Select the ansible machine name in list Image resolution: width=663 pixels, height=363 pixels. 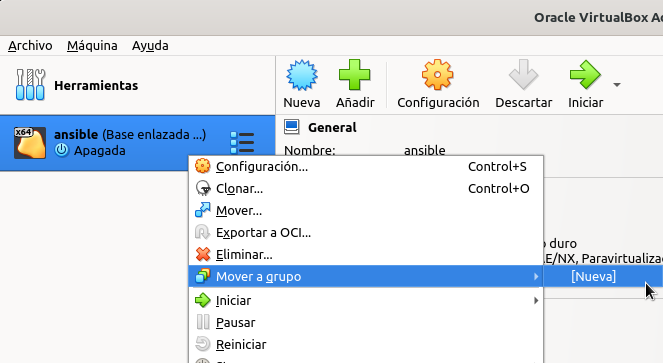pyautogui.click(x=76, y=135)
